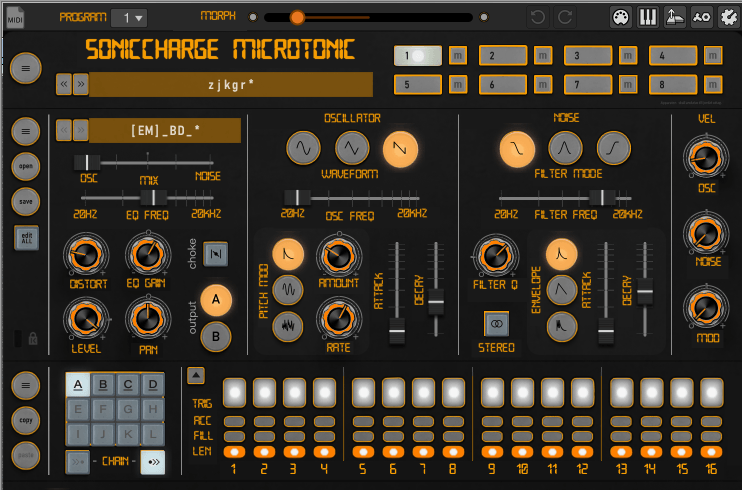742x490 pixels.
Task: Open the program hamburger menu button
Action: (26, 68)
